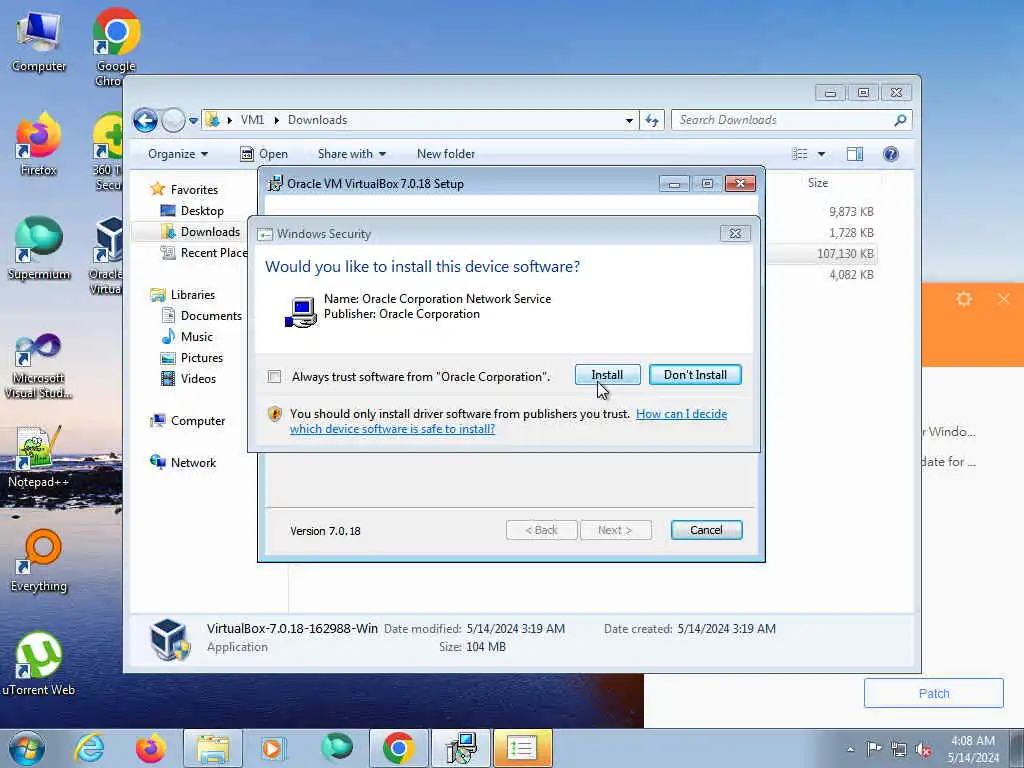This screenshot has height=768, width=1024.
Task: Click the Google Chrome desktop icon
Action: click(x=116, y=47)
